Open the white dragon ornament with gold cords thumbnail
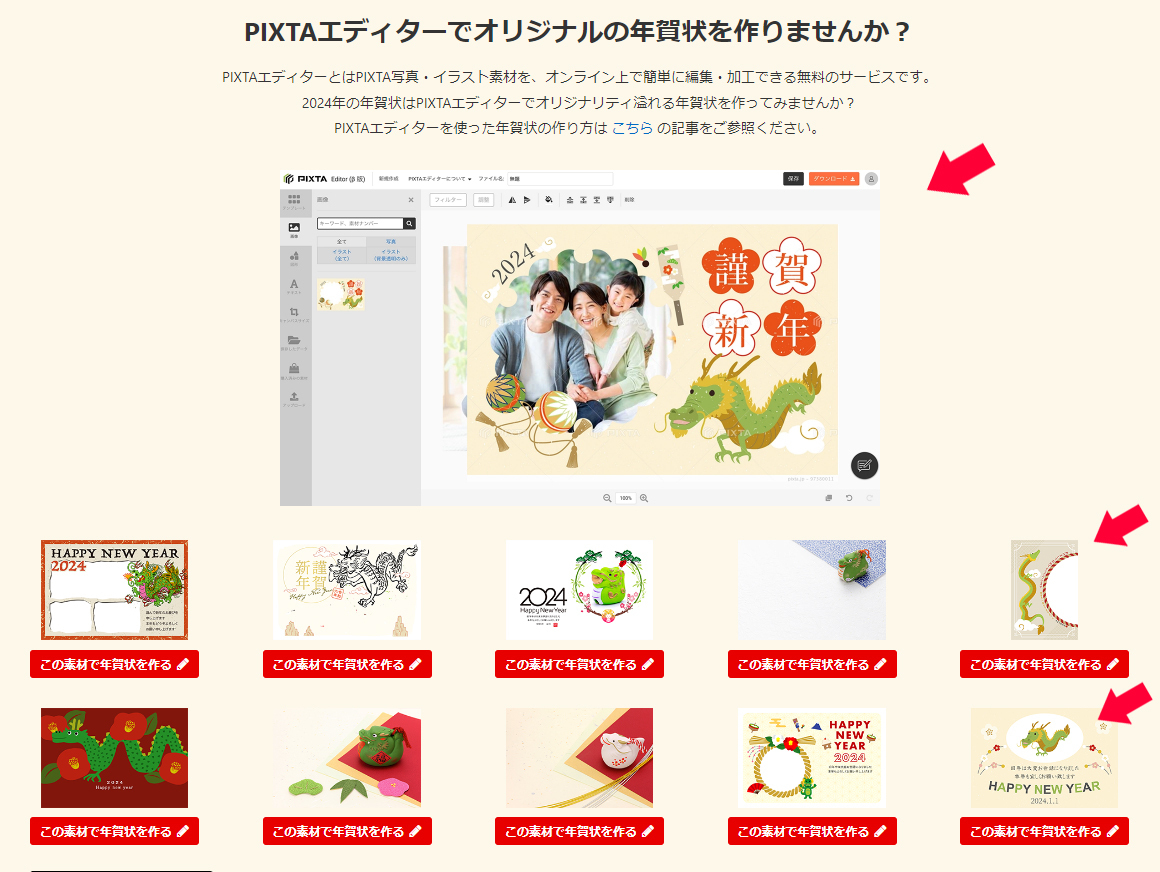 (x=579, y=757)
